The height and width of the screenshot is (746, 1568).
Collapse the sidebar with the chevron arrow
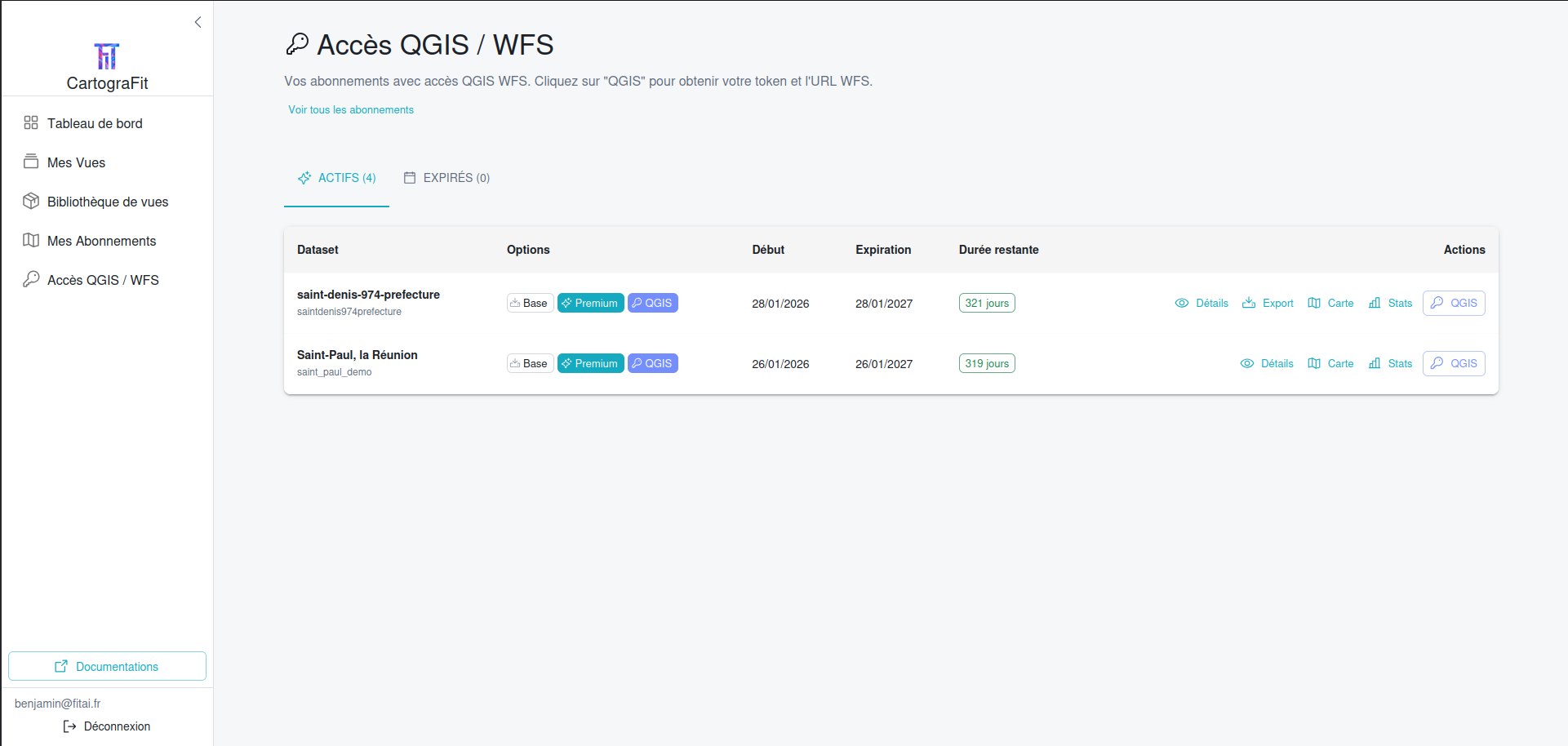tap(198, 22)
